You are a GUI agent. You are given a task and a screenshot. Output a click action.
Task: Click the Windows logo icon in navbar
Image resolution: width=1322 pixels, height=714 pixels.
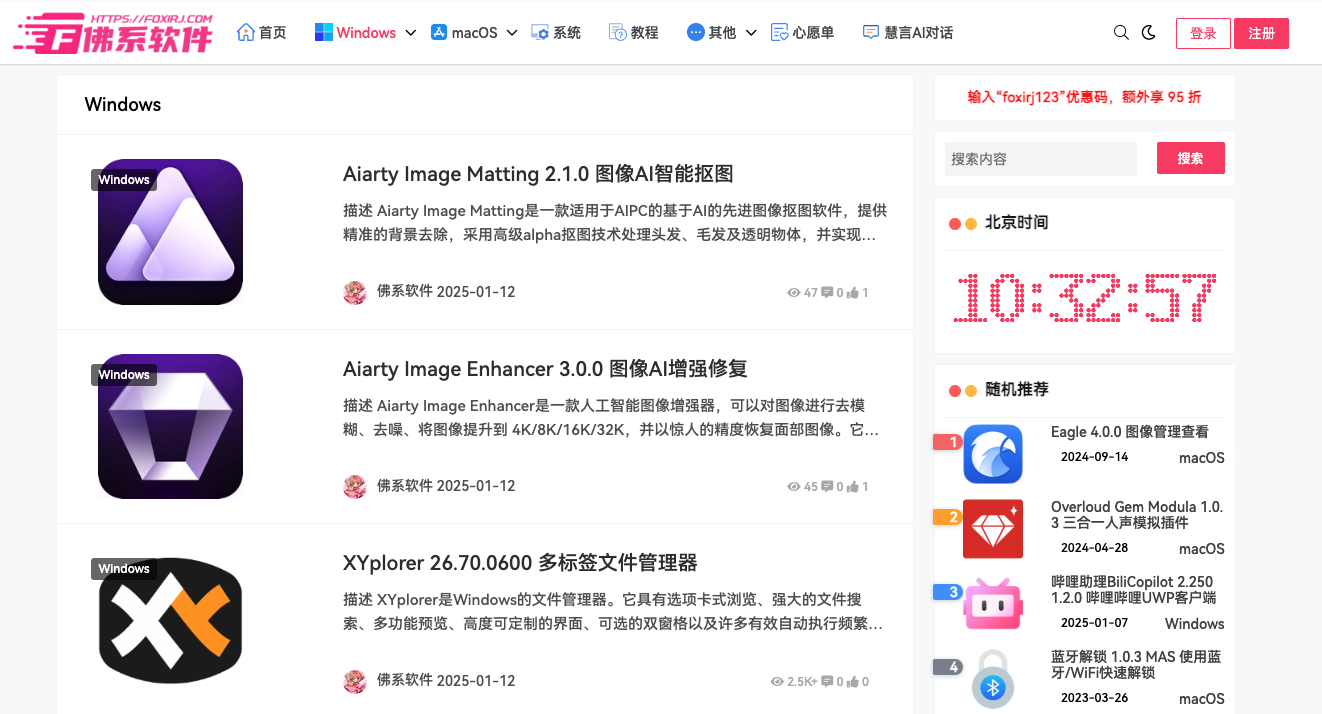(x=324, y=32)
